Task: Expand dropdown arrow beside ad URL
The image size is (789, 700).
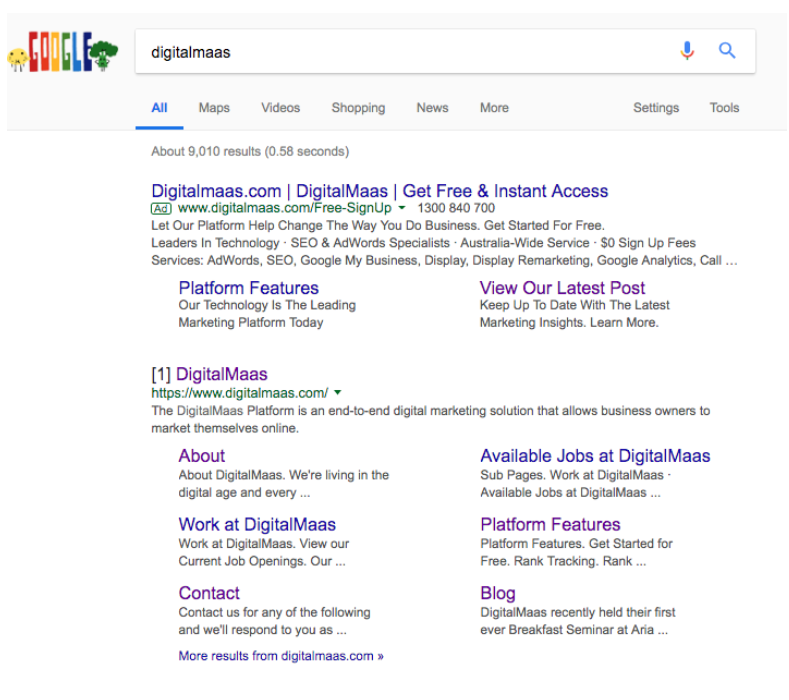Action: coord(402,208)
